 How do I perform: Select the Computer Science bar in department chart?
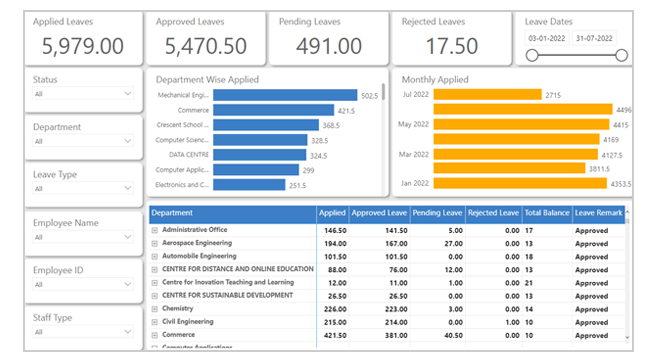click(260, 140)
